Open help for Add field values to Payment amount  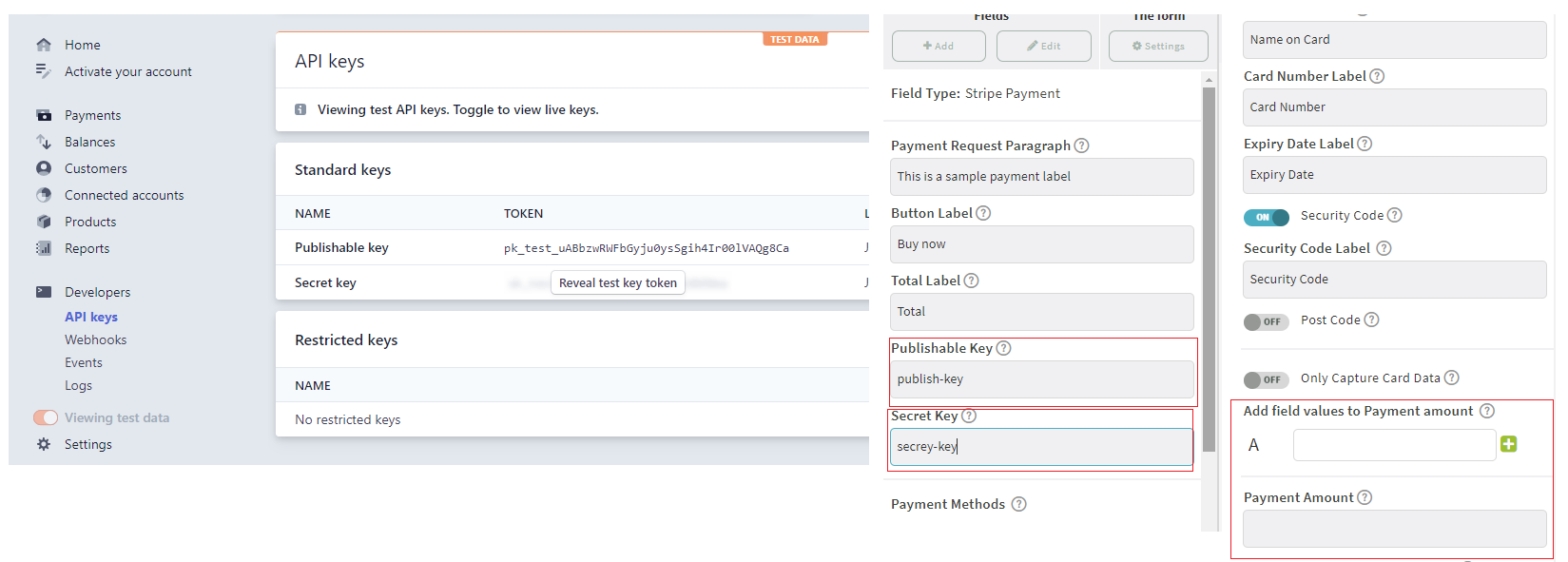pos(1487,411)
